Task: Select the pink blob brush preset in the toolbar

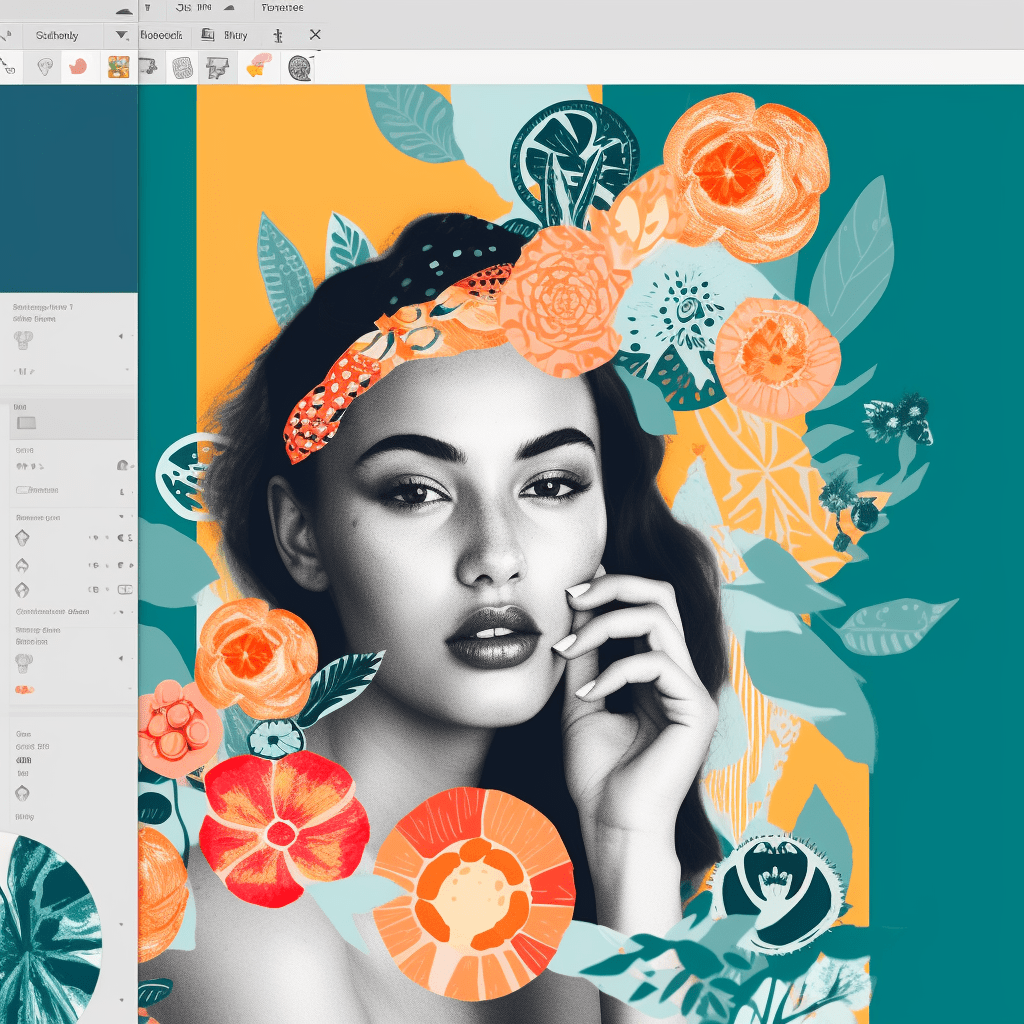Action: [x=77, y=65]
